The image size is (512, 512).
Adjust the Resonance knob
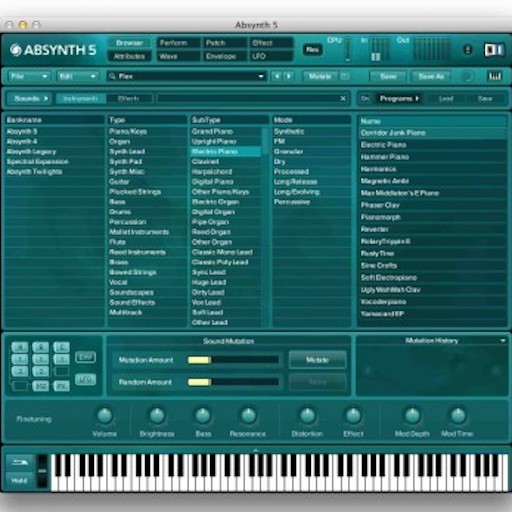click(x=248, y=416)
